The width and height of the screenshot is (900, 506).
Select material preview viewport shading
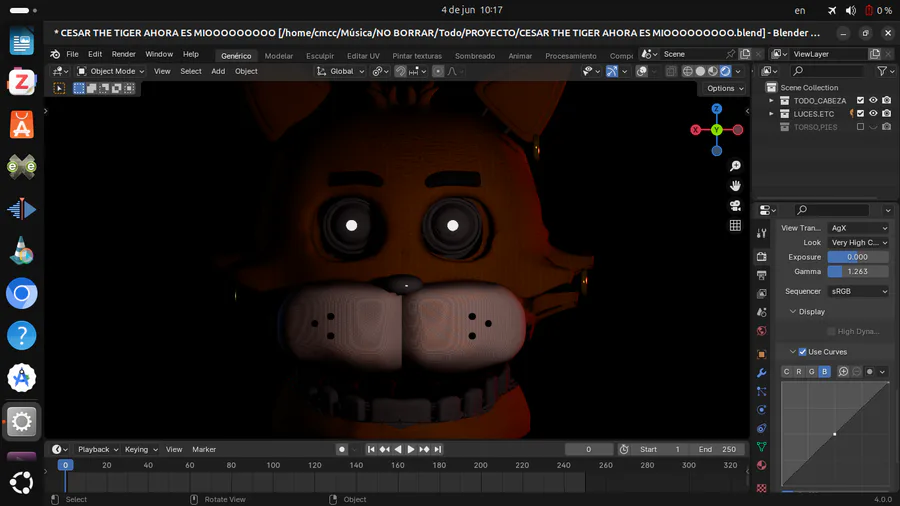point(713,71)
